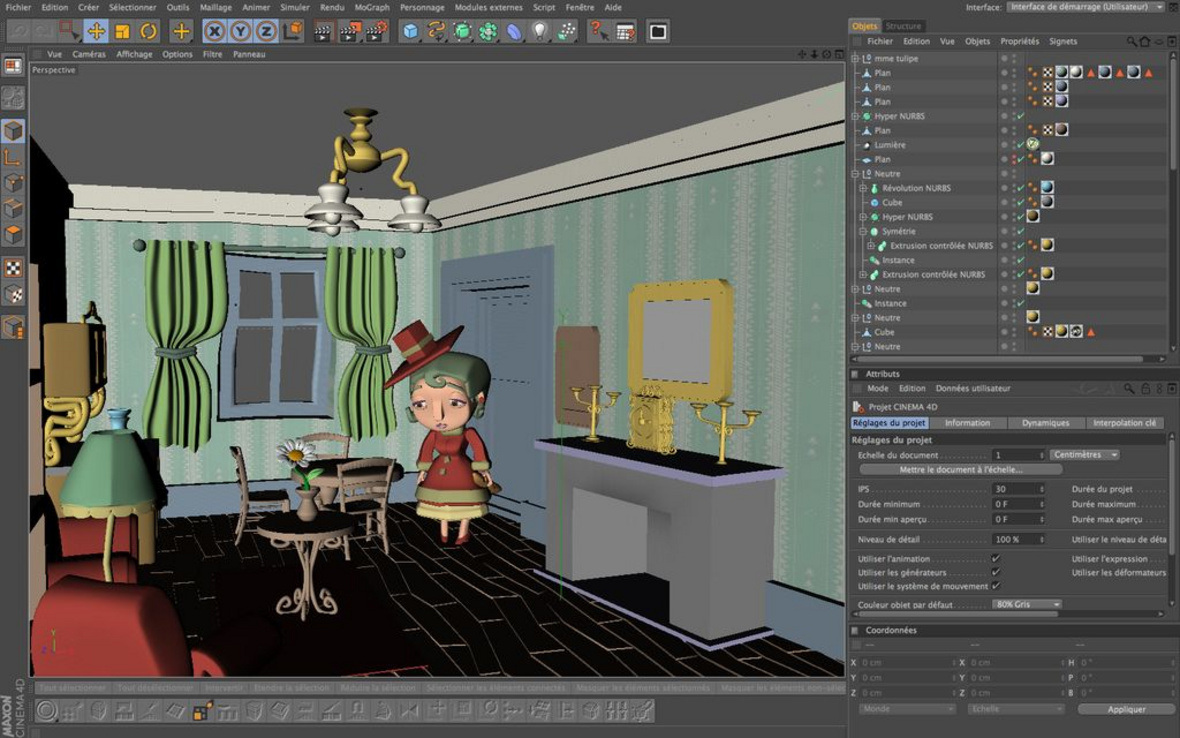This screenshot has width=1180, height=738.
Task: Open Couleur objet par défaut dropdown
Action: click(1027, 604)
